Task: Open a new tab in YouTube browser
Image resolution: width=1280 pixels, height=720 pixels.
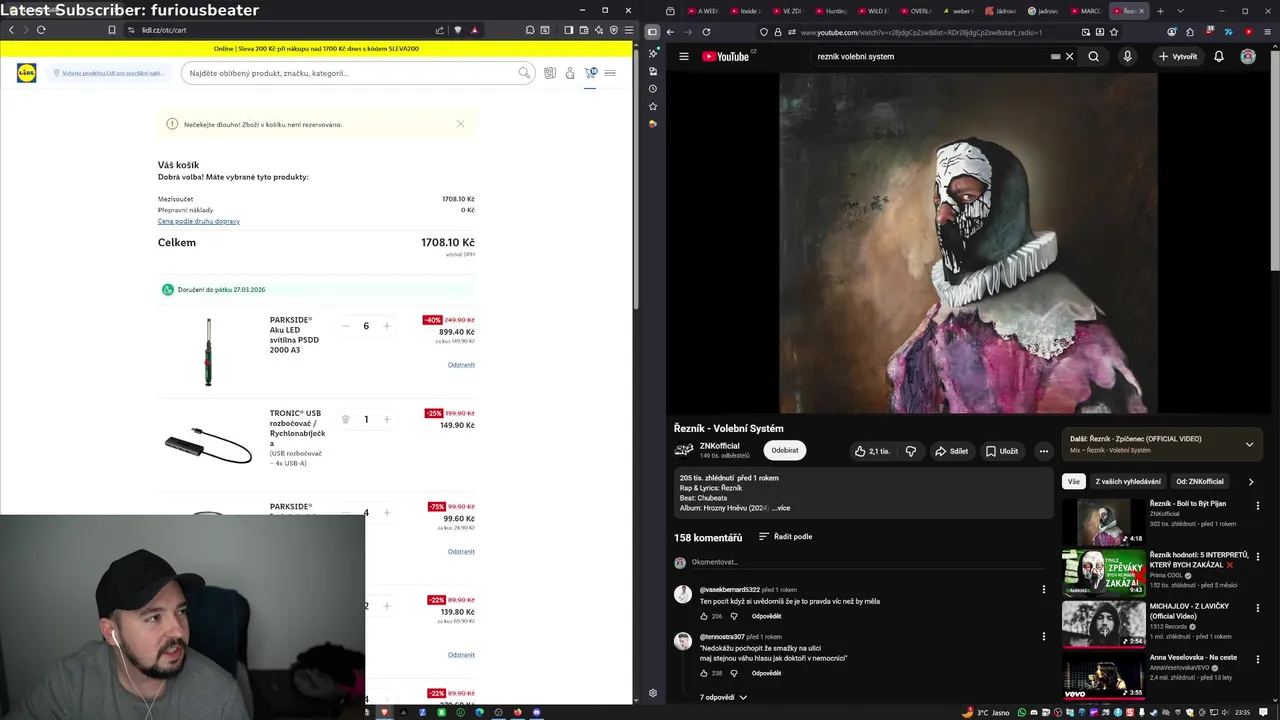Action: coord(1160,11)
